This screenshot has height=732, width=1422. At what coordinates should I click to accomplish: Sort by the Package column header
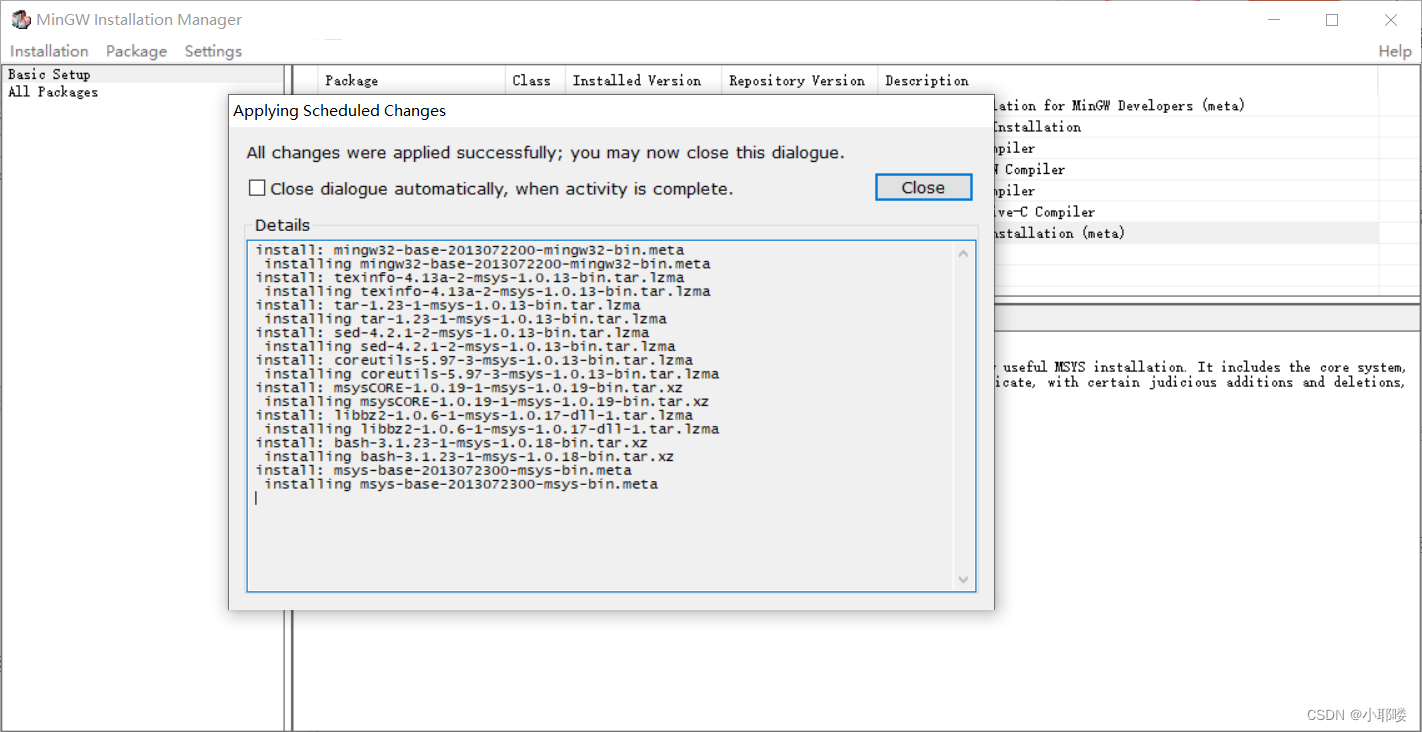(412, 80)
